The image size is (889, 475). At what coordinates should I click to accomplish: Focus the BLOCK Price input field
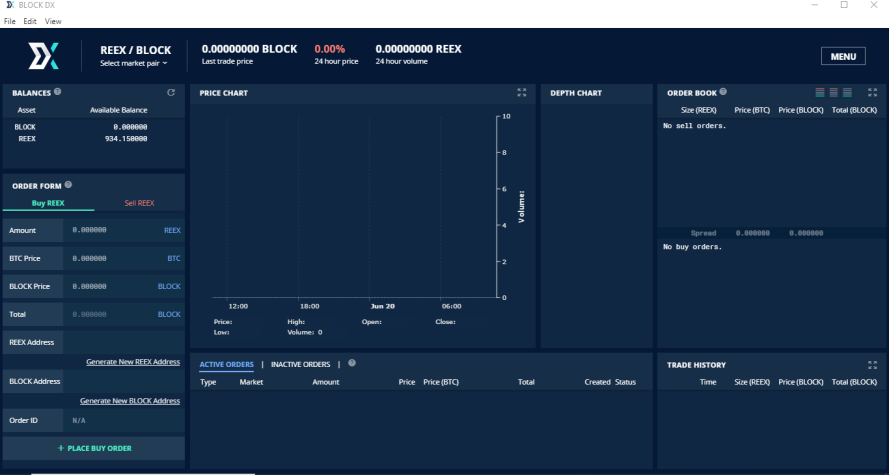pos(124,286)
